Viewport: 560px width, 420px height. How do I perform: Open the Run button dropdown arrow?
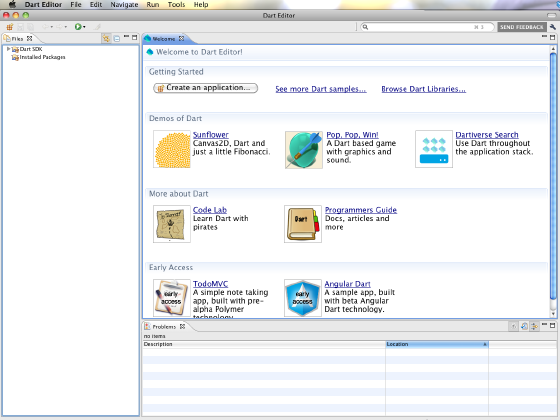[84, 27]
